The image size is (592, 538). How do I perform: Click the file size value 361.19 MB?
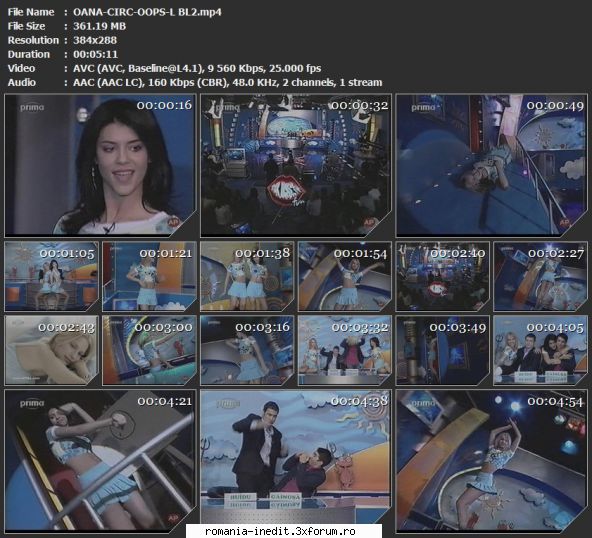100,26
